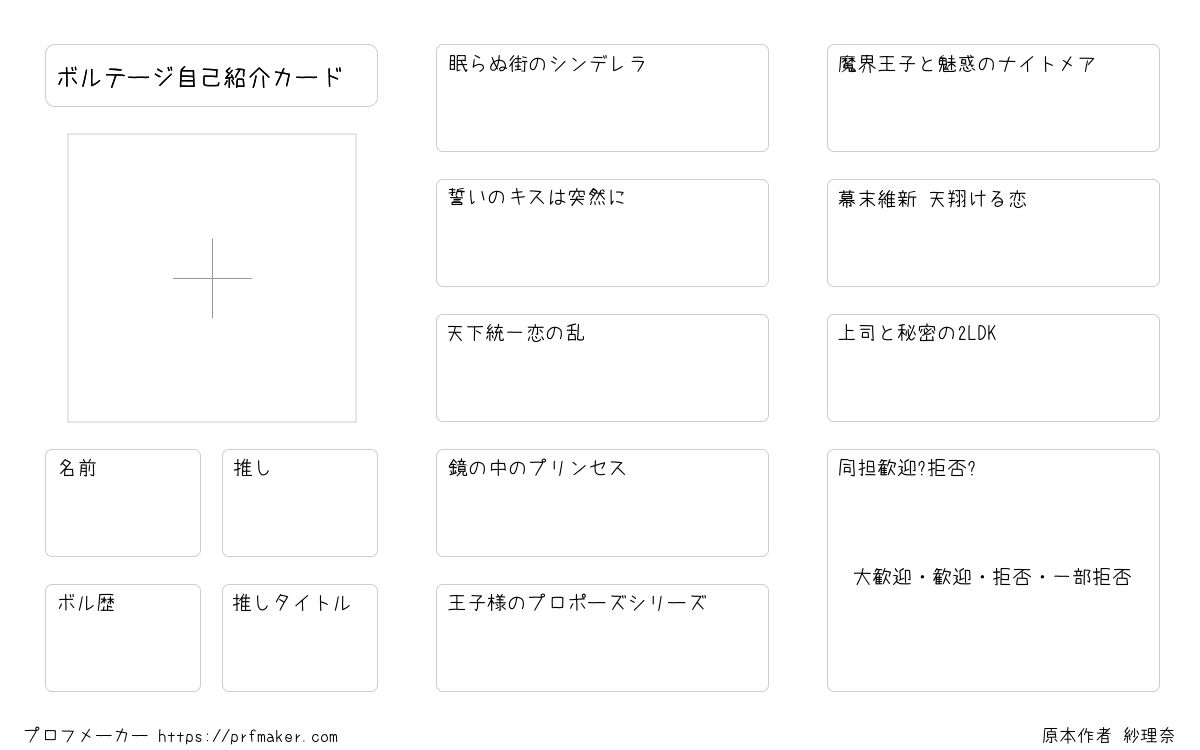Select the ボル歴 field box
Screen dimensions: 1200x750
123,638
